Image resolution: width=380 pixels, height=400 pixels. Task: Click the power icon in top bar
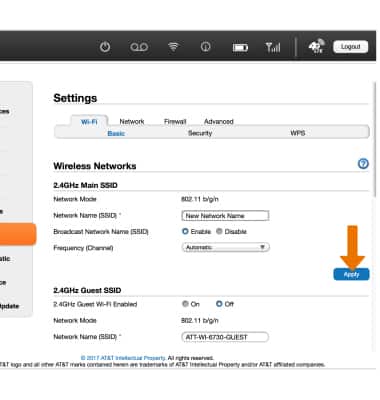105,47
